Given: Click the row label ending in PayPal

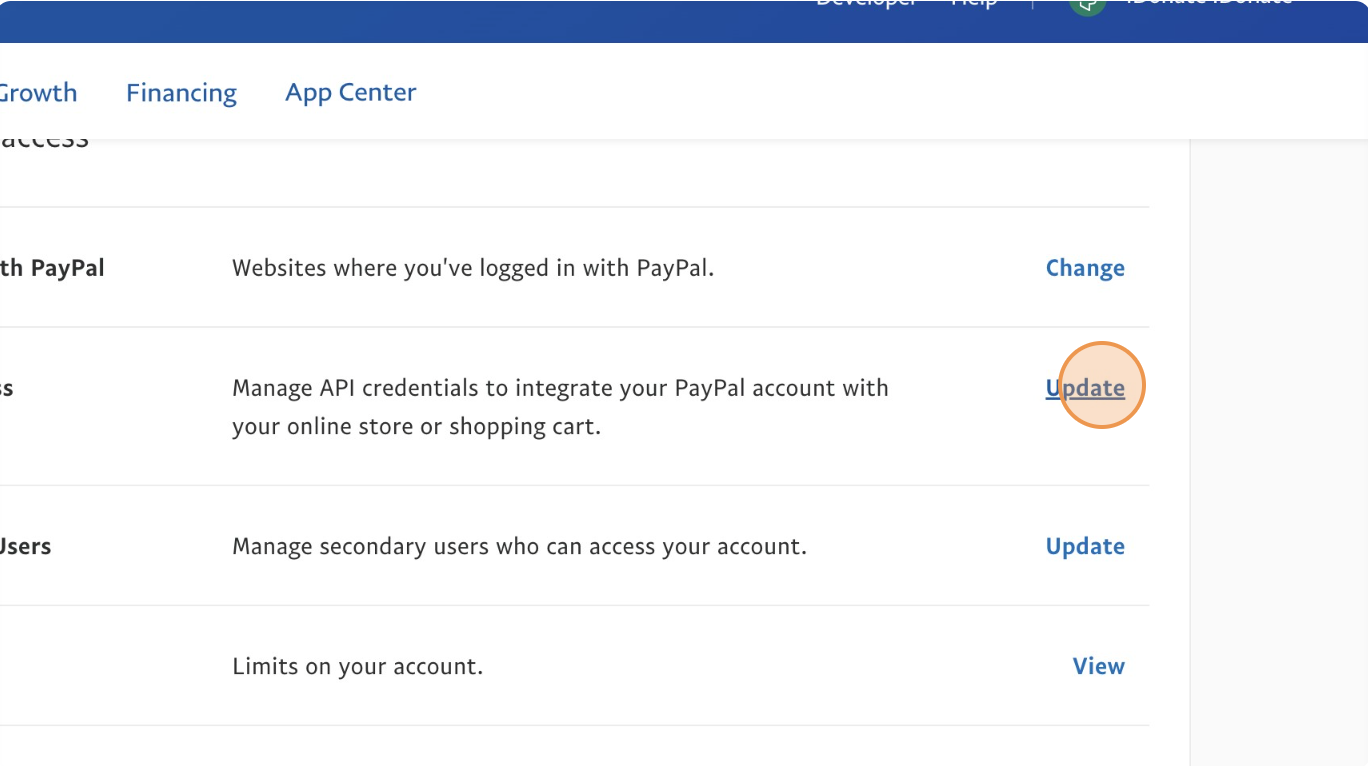Looking at the screenshot, I should (x=52, y=267).
